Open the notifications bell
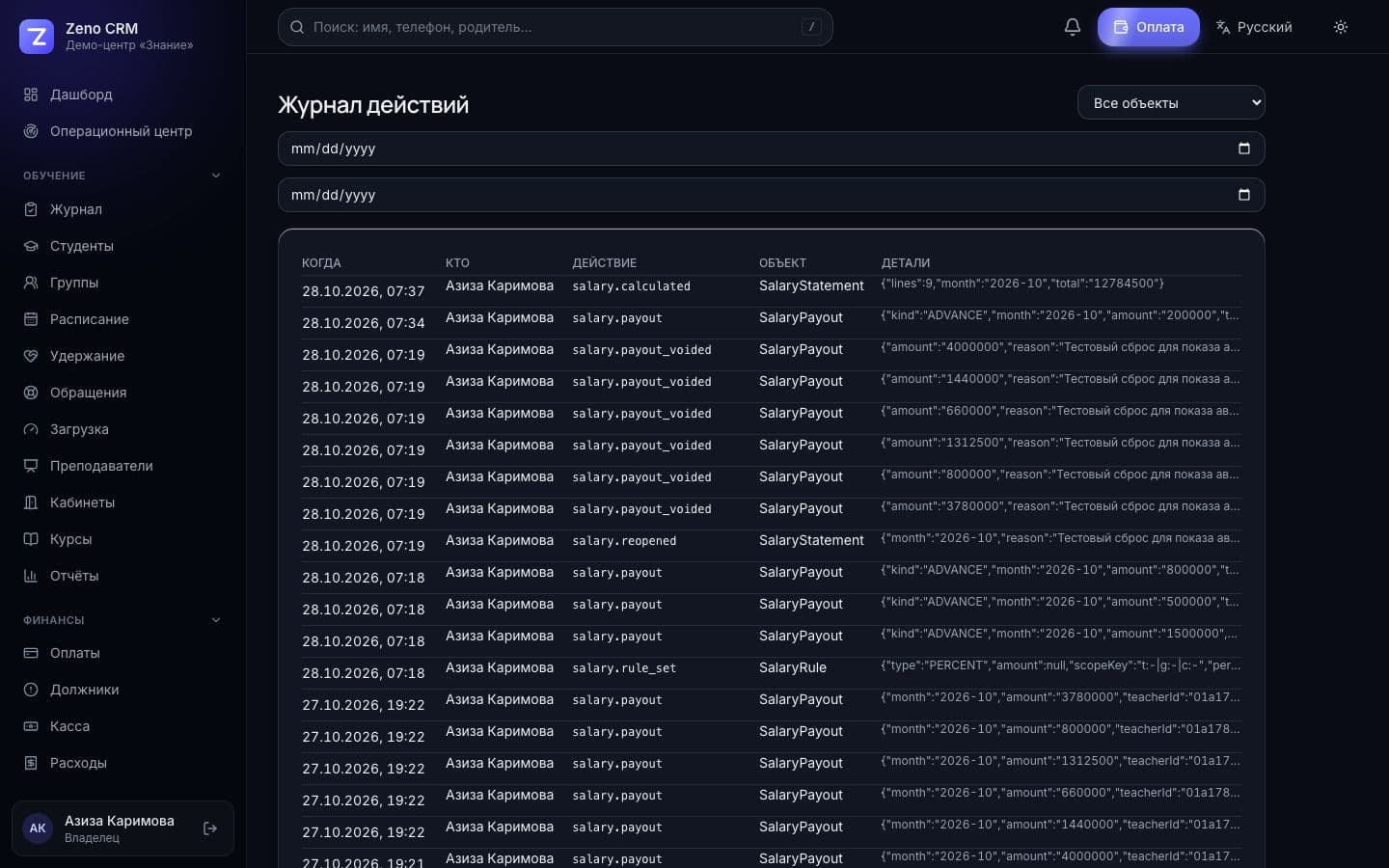 (1072, 27)
